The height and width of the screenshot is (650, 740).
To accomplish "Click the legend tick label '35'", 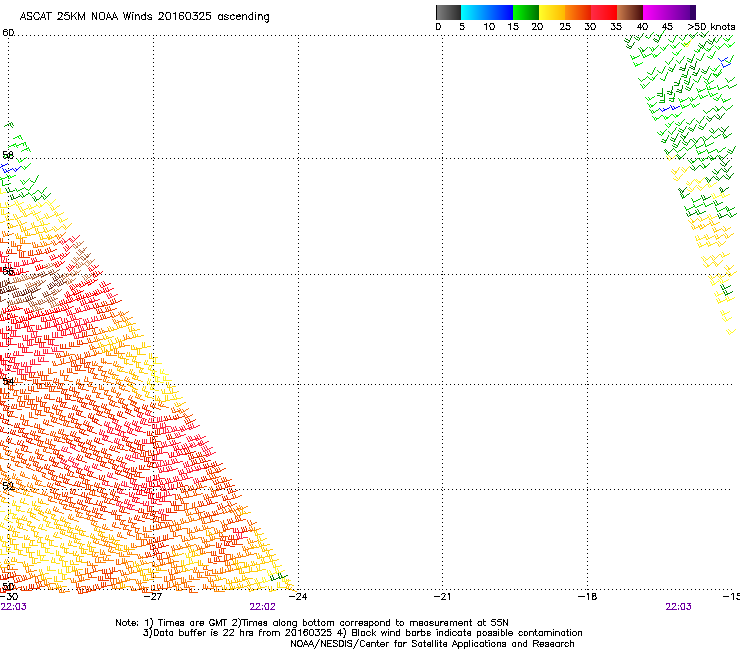I will click(x=616, y=27).
